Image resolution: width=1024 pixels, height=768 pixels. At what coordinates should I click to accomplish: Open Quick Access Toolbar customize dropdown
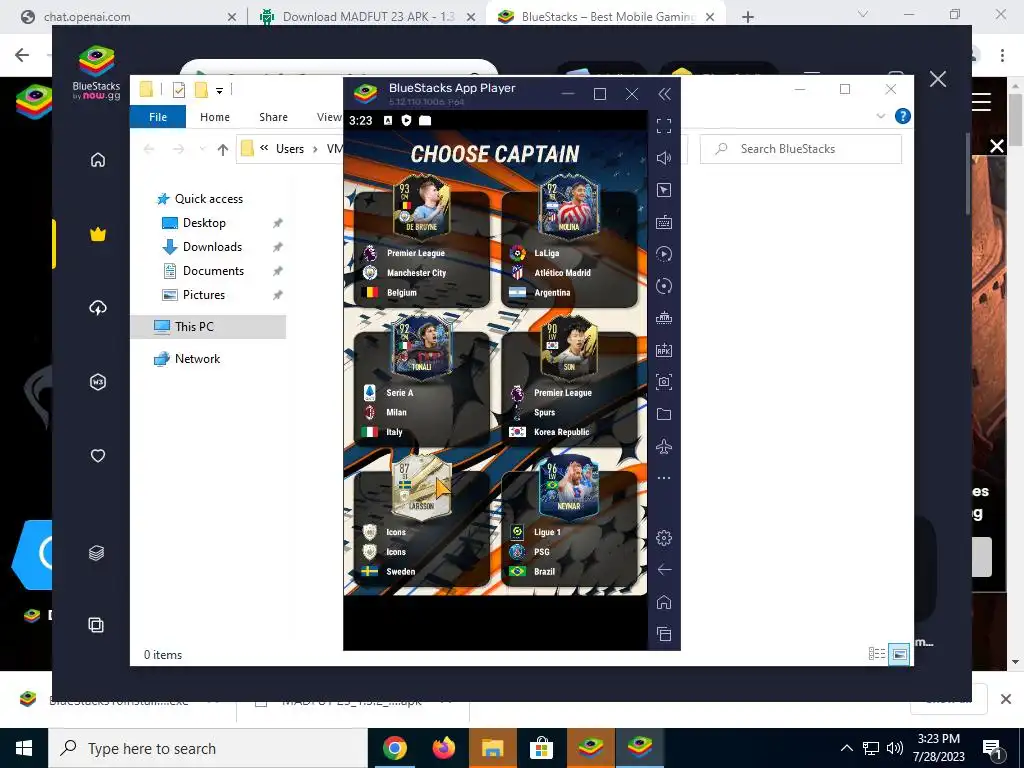219,91
